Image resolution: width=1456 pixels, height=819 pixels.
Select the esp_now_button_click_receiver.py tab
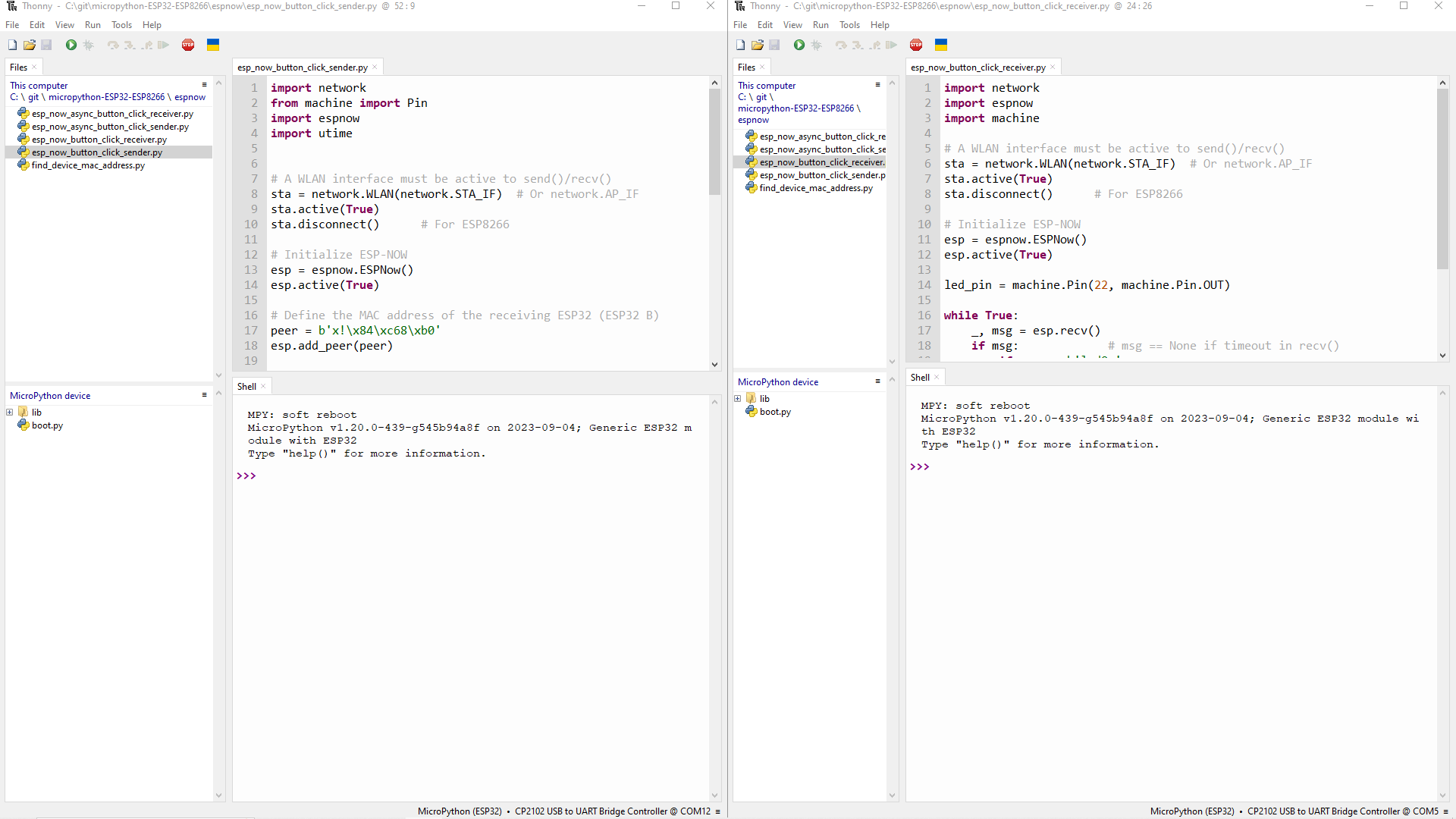[x=977, y=67]
